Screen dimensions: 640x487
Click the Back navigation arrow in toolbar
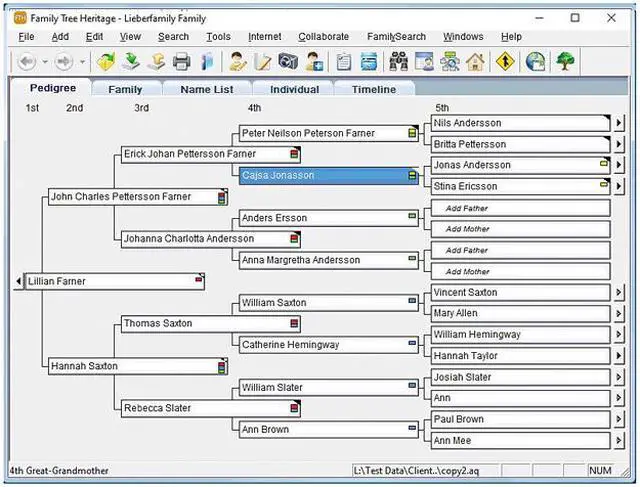tap(27, 62)
